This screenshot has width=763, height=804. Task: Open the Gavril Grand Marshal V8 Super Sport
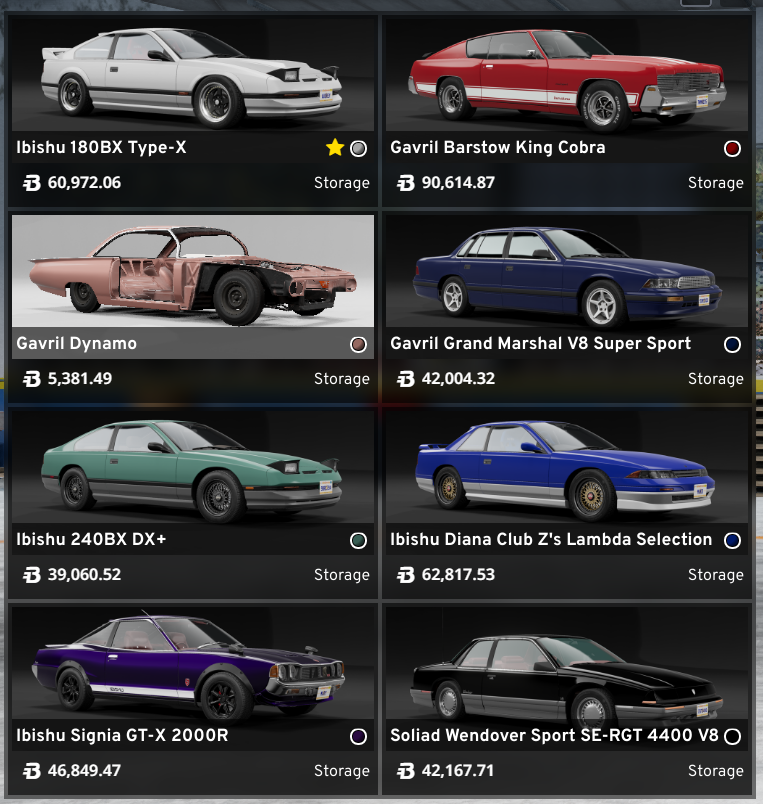(x=567, y=307)
